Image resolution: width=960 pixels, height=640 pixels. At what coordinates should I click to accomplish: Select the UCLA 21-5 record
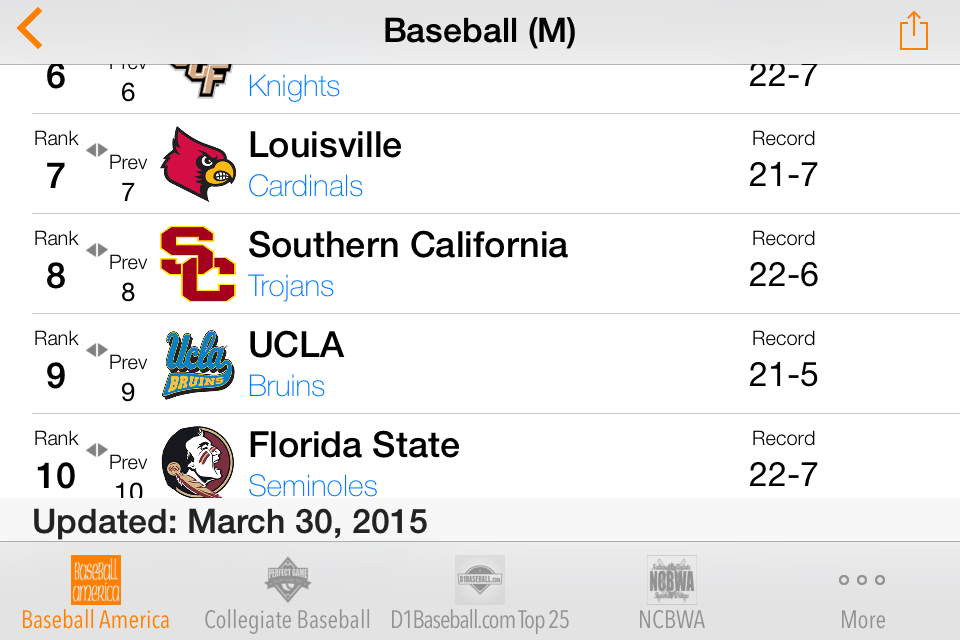click(783, 374)
